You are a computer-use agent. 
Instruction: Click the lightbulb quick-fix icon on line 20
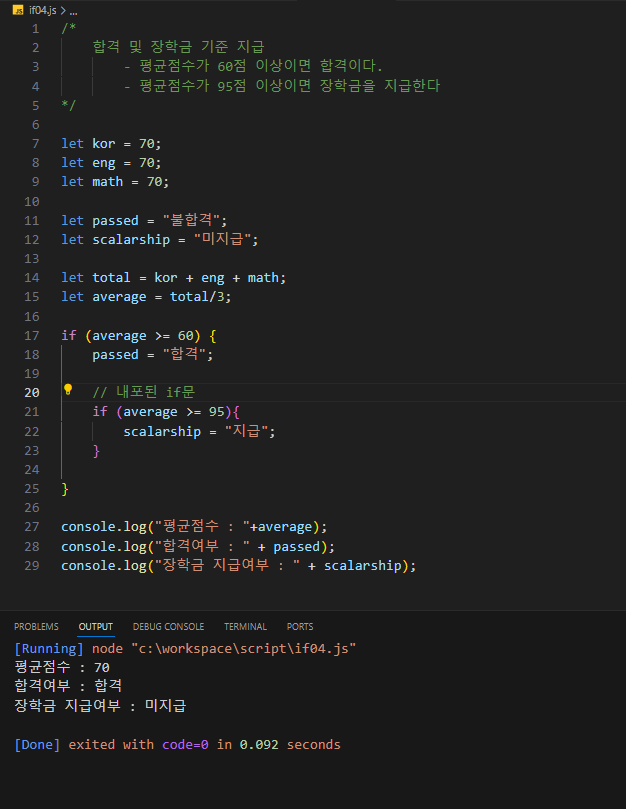(x=68, y=390)
